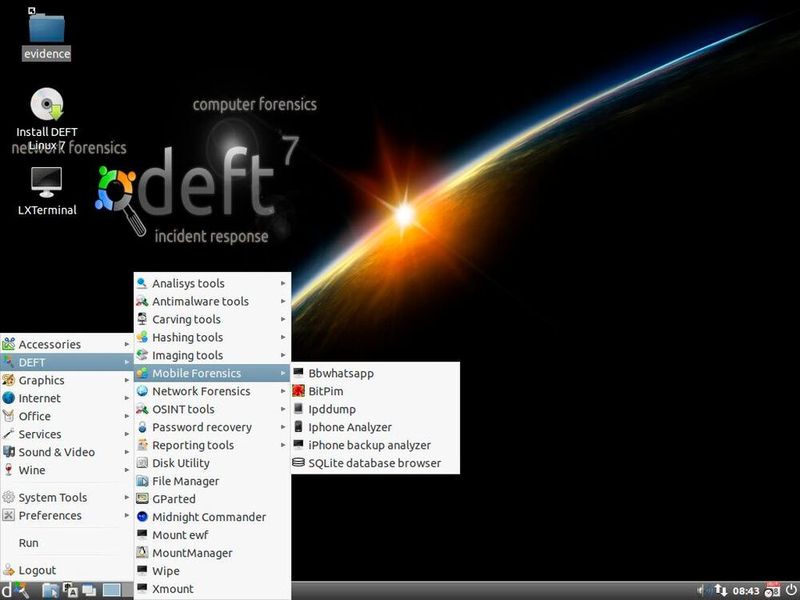The width and height of the screenshot is (800, 600).
Task: Select the highlighted DEFT menu category
Action: point(66,362)
